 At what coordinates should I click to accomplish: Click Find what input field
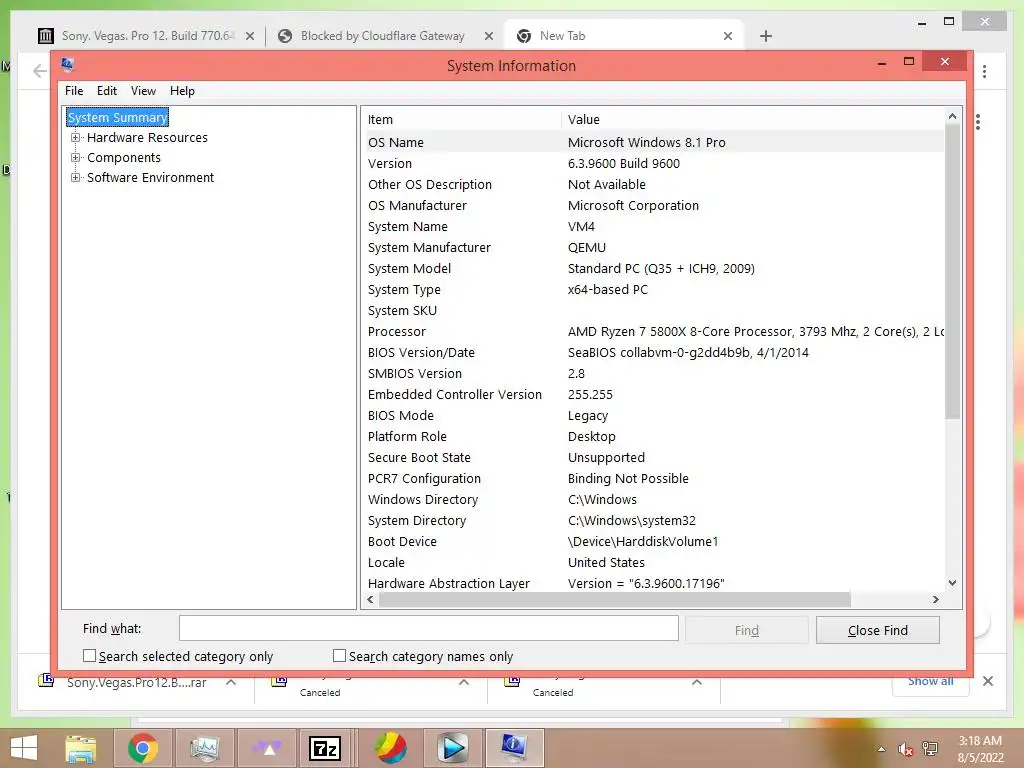pyautogui.click(x=428, y=629)
